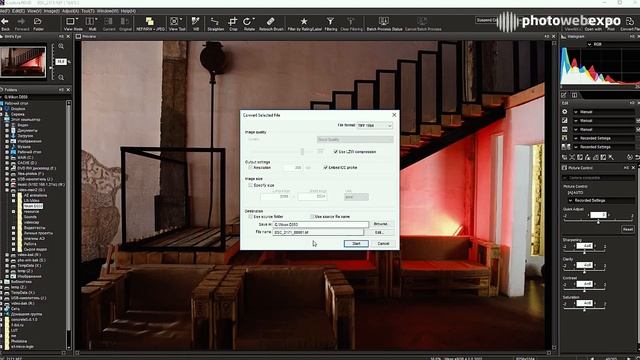Select the WB gray point tool
Image resolution: width=640 pixels, height=360 pixels.
[196, 22]
